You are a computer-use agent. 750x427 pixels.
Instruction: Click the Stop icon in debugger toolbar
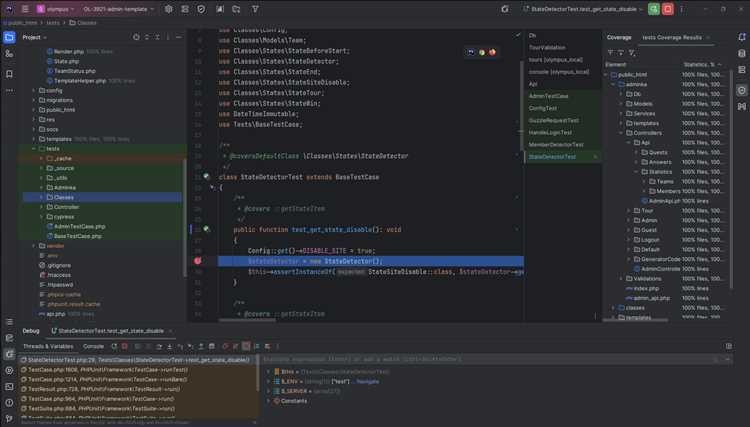click(124, 346)
